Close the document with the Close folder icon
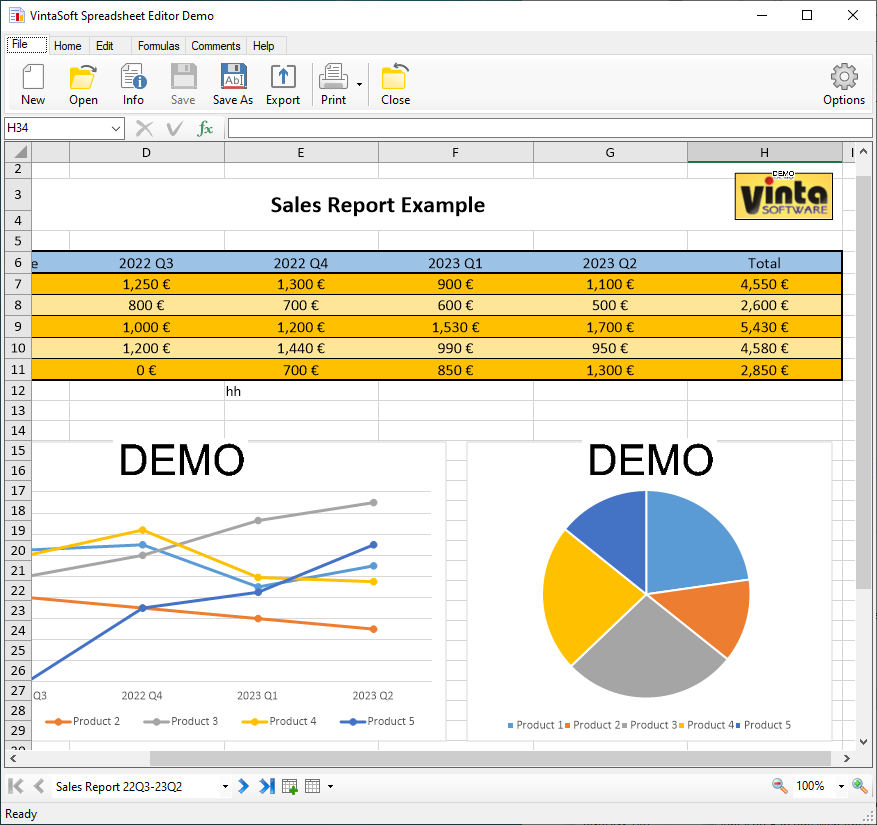This screenshot has height=825, width=877. point(395,83)
